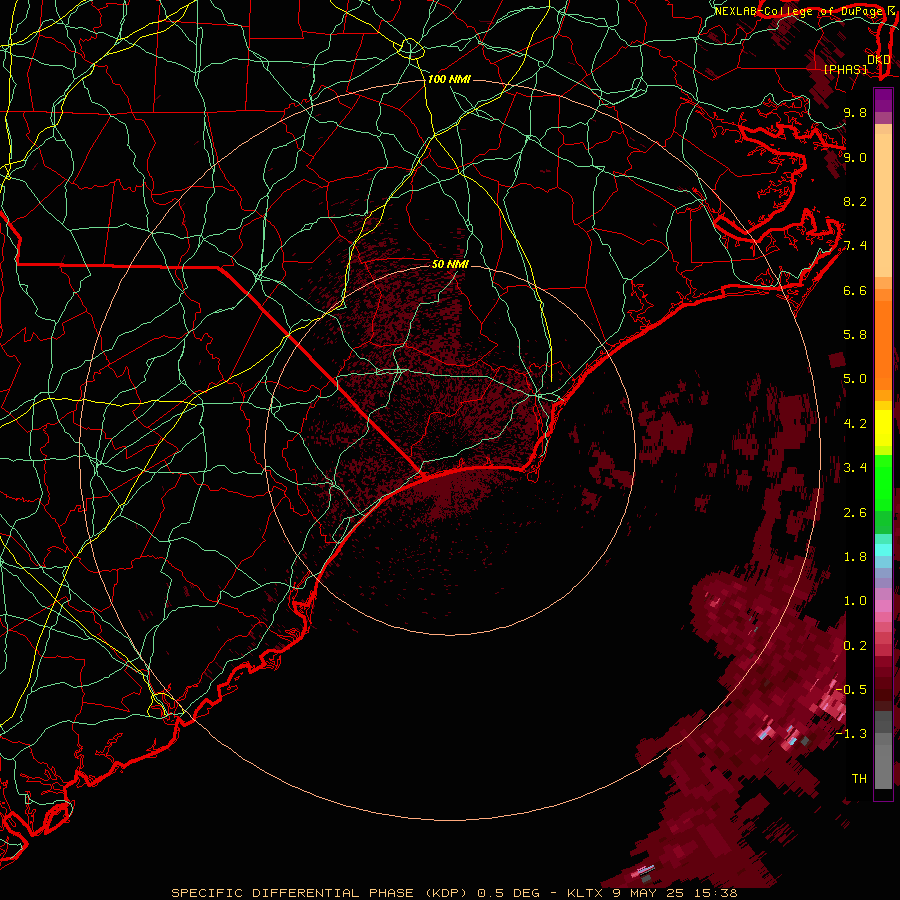The height and width of the screenshot is (900, 900).
Task: Click the 9.0 value on the color scale
Action: coord(855,157)
